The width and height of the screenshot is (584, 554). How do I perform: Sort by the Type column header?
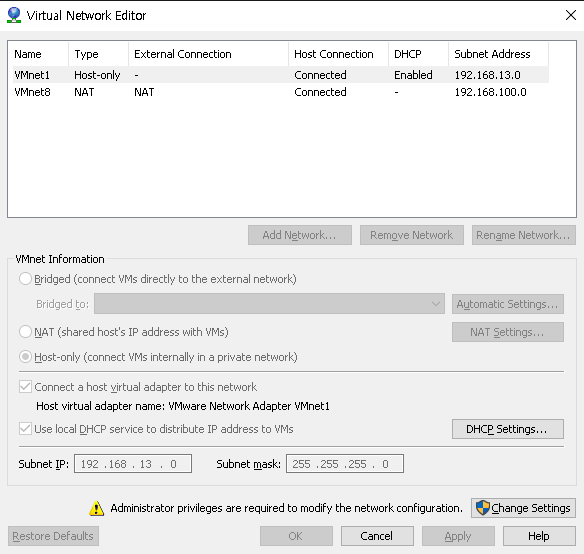point(98,54)
